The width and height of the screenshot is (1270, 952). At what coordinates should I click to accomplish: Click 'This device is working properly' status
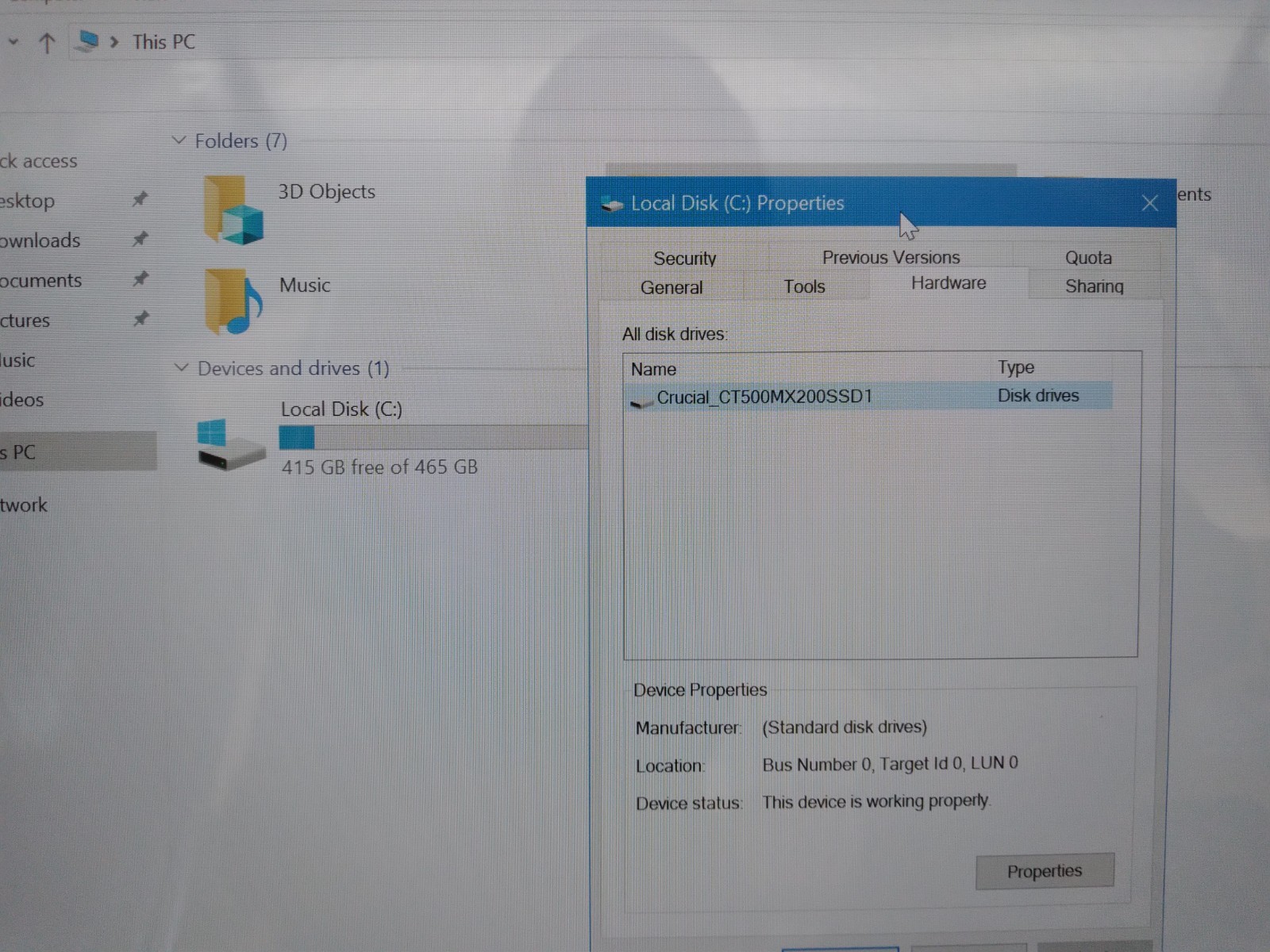pos(876,801)
